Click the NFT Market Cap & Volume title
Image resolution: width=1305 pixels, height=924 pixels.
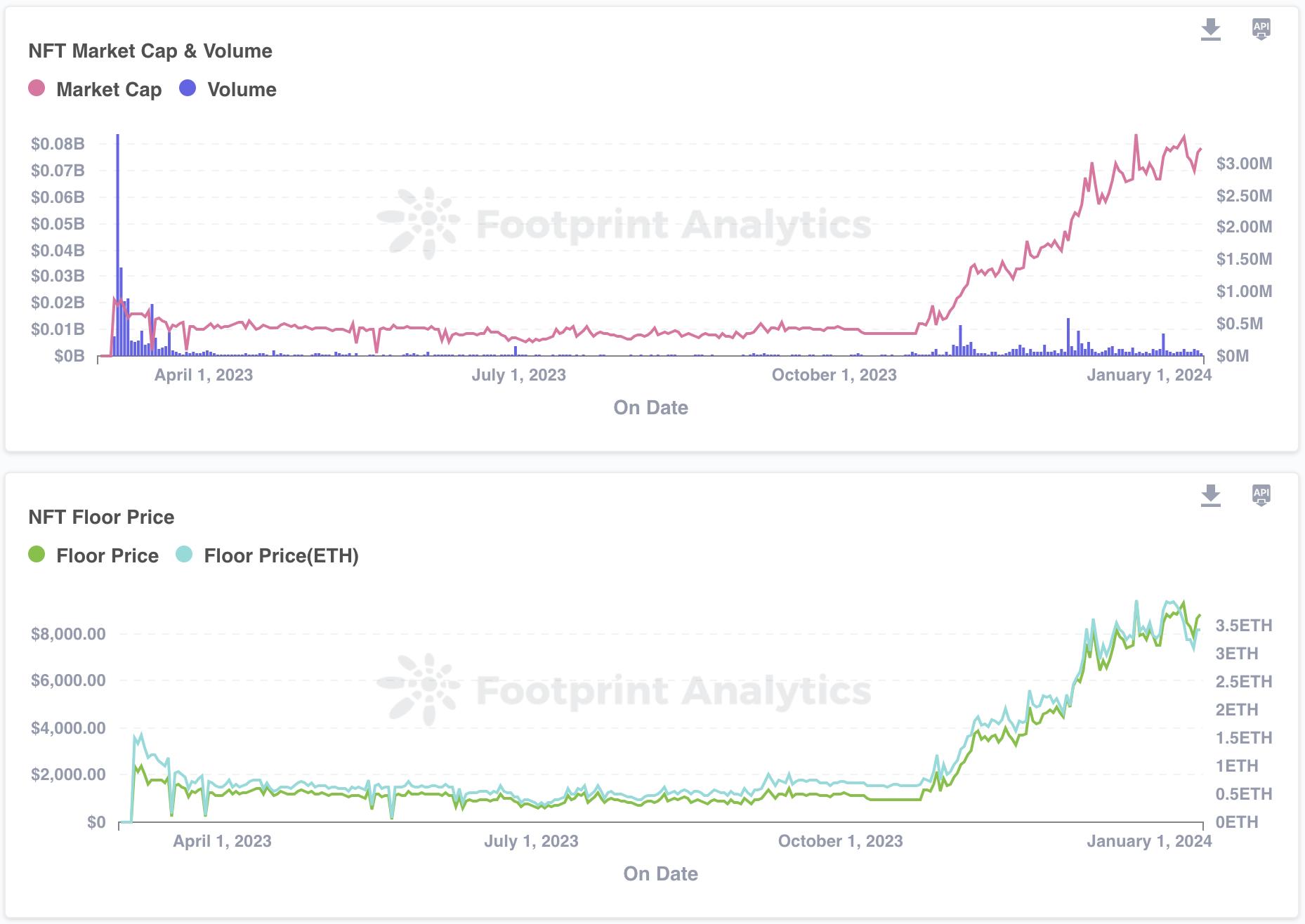(150, 51)
